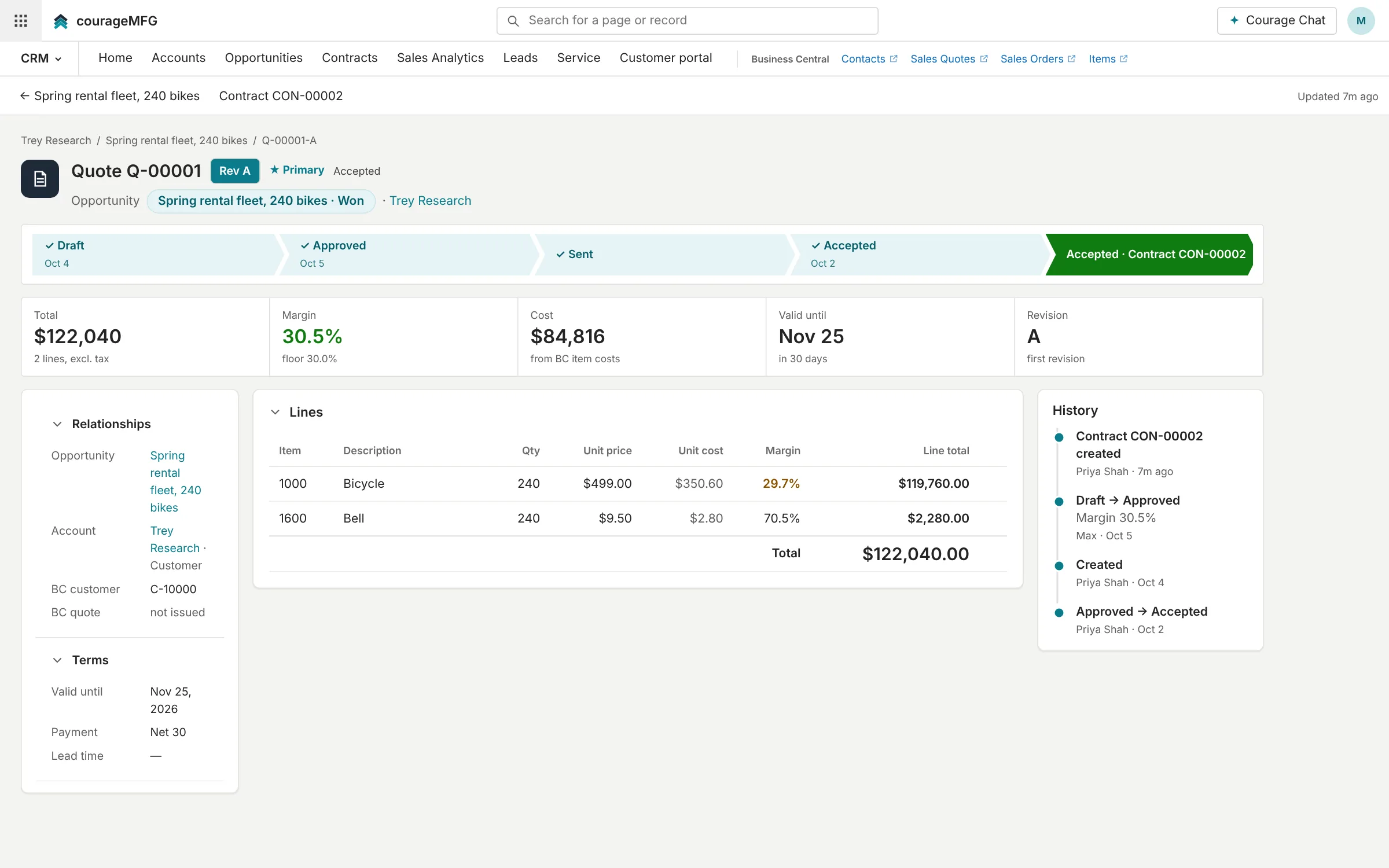Image resolution: width=1389 pixels, height=868 pixels.
Task: Open Sales Analytics tab
Action: (440, 58)
